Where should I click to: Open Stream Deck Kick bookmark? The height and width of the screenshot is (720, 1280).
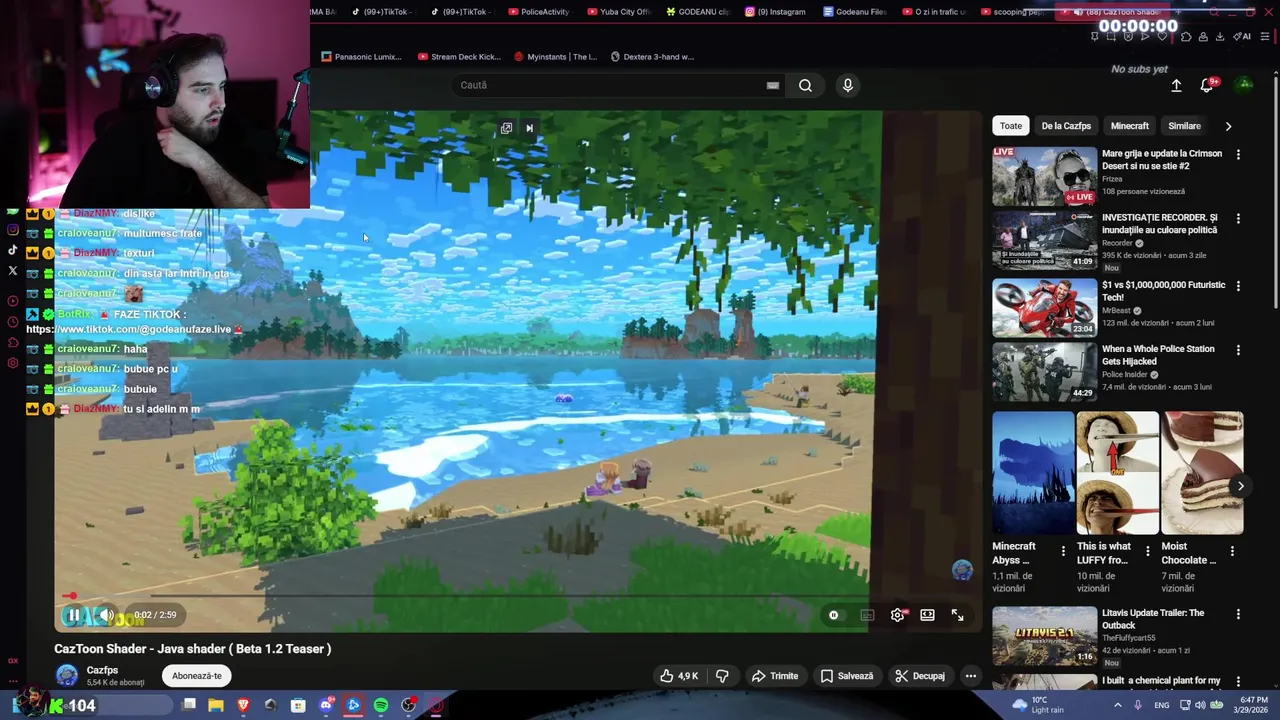[459, 57]
